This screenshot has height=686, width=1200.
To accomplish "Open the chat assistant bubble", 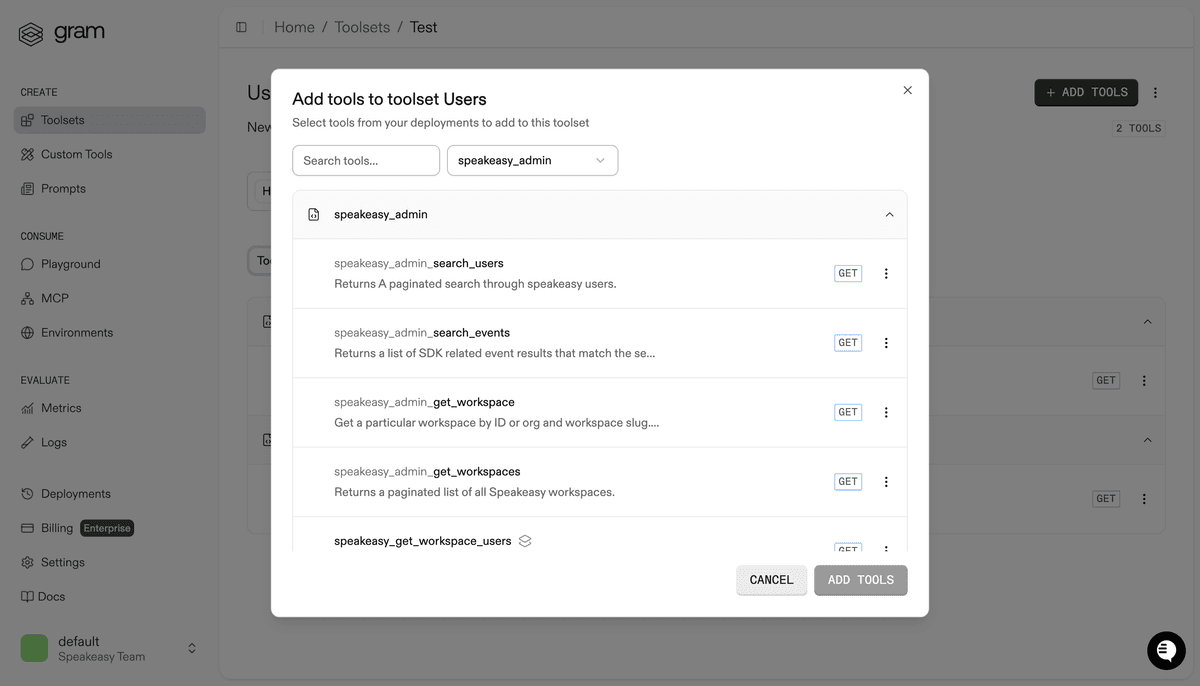I will tap(1166, 650).
